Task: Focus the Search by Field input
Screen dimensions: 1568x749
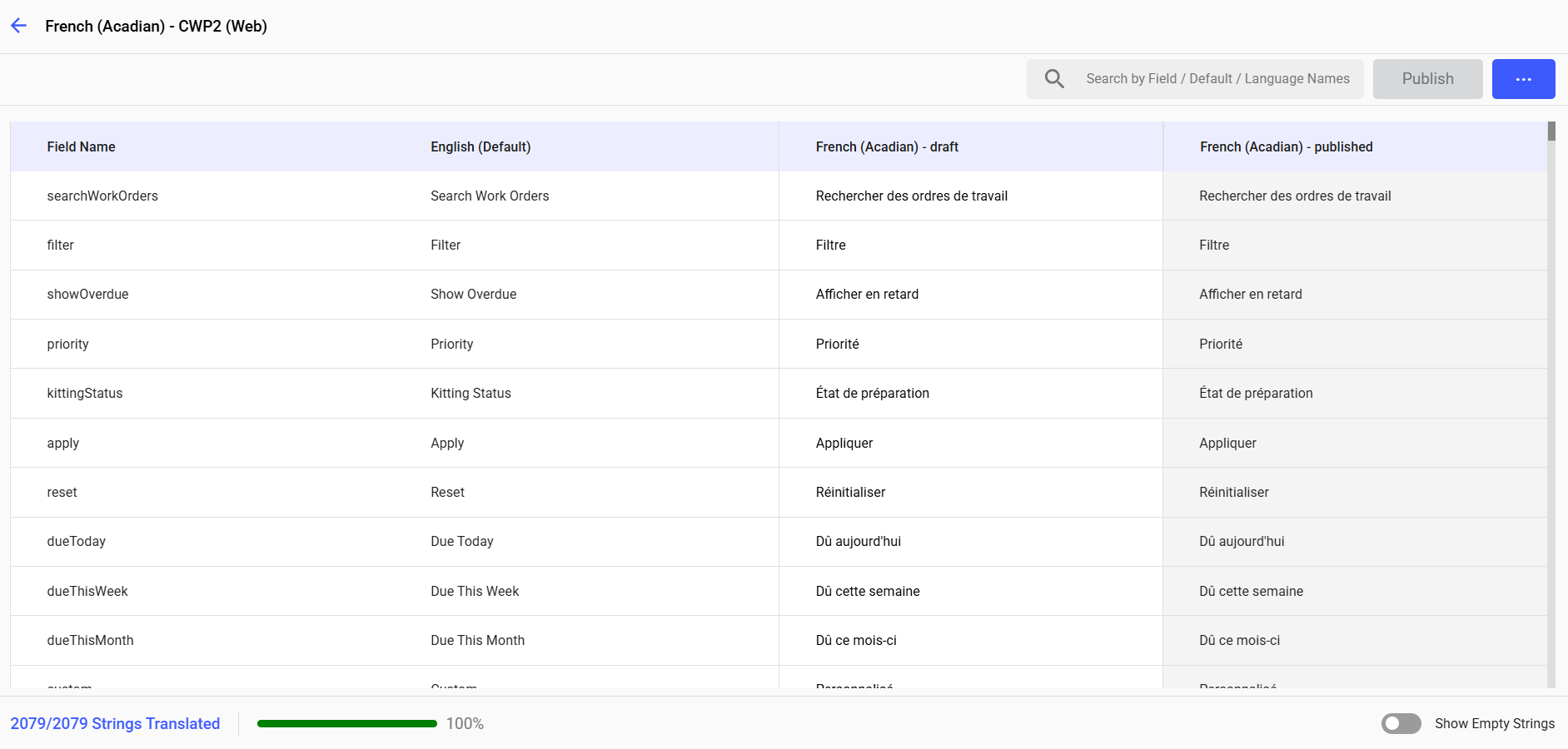Action: [1217, 79]
